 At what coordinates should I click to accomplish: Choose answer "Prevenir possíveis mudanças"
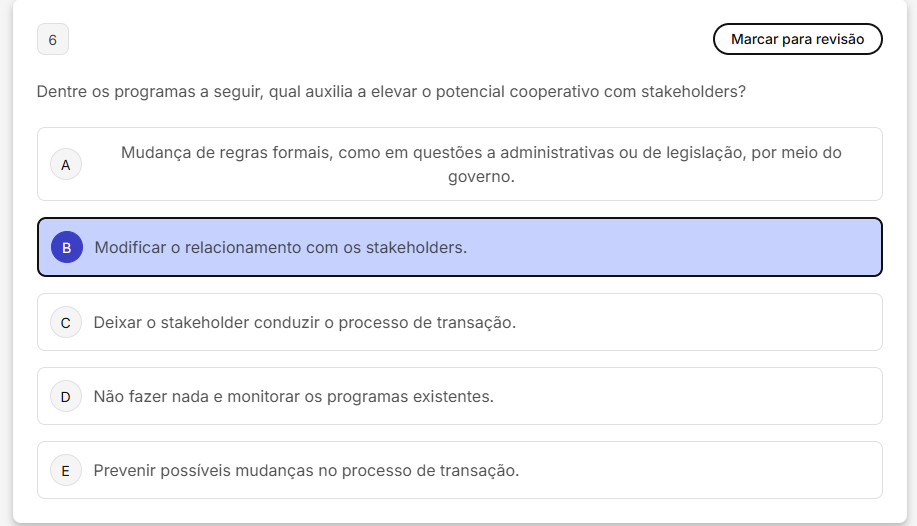click(x=306, y=471)
